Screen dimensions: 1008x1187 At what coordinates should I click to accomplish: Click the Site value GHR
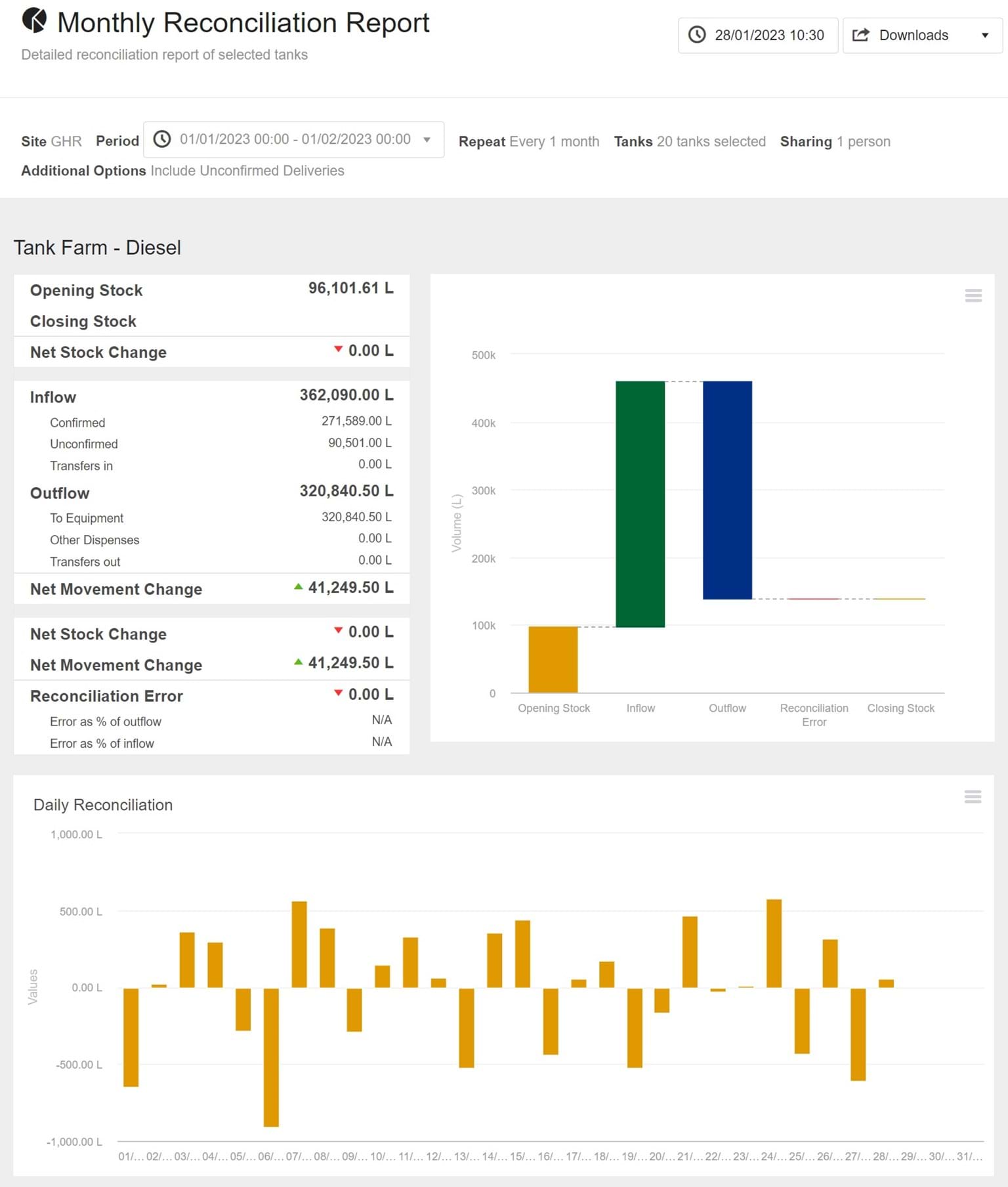pyautogui.click(x=66, y=141)
